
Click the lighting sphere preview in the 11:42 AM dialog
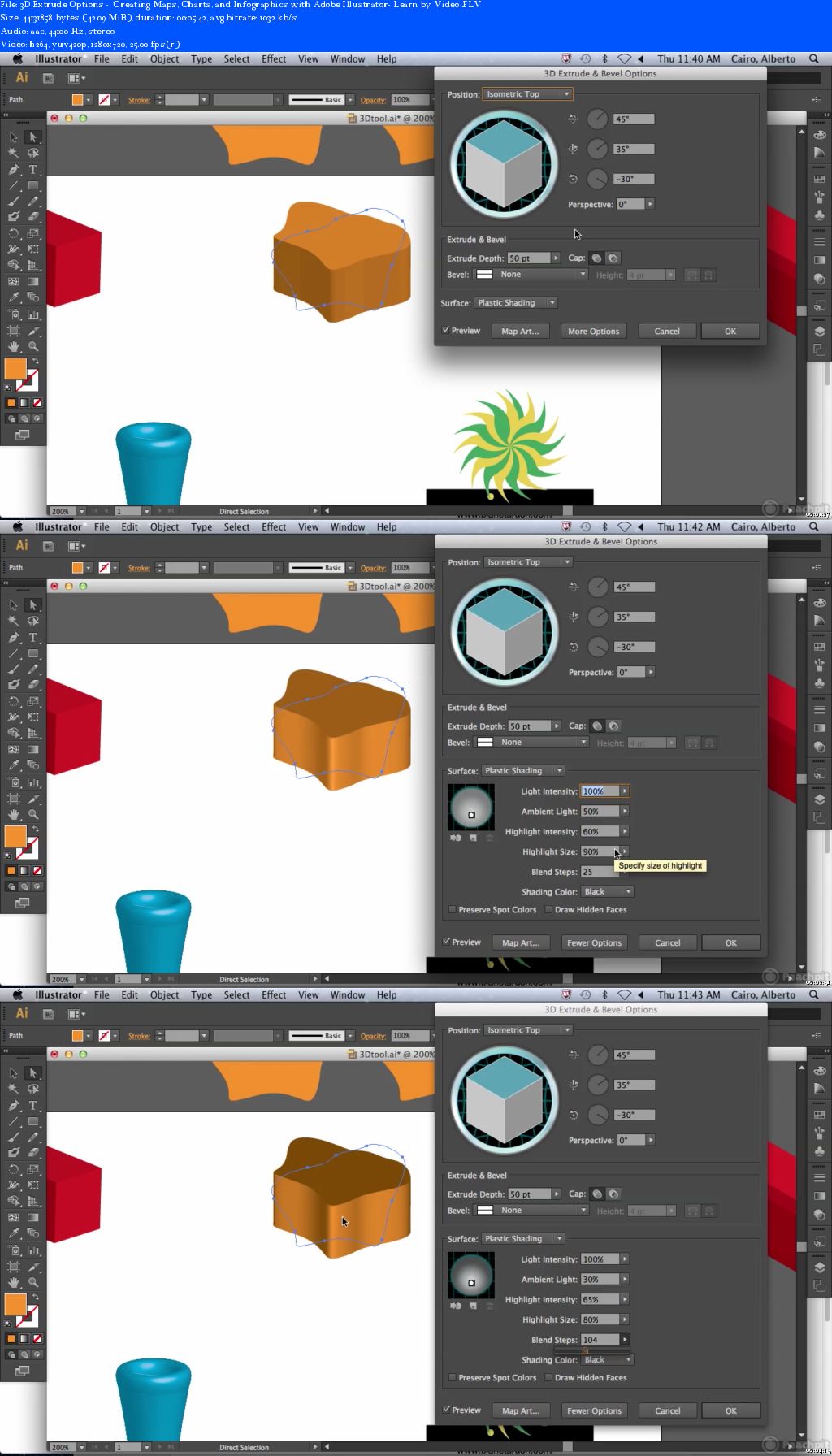click(x=471, y=807)
